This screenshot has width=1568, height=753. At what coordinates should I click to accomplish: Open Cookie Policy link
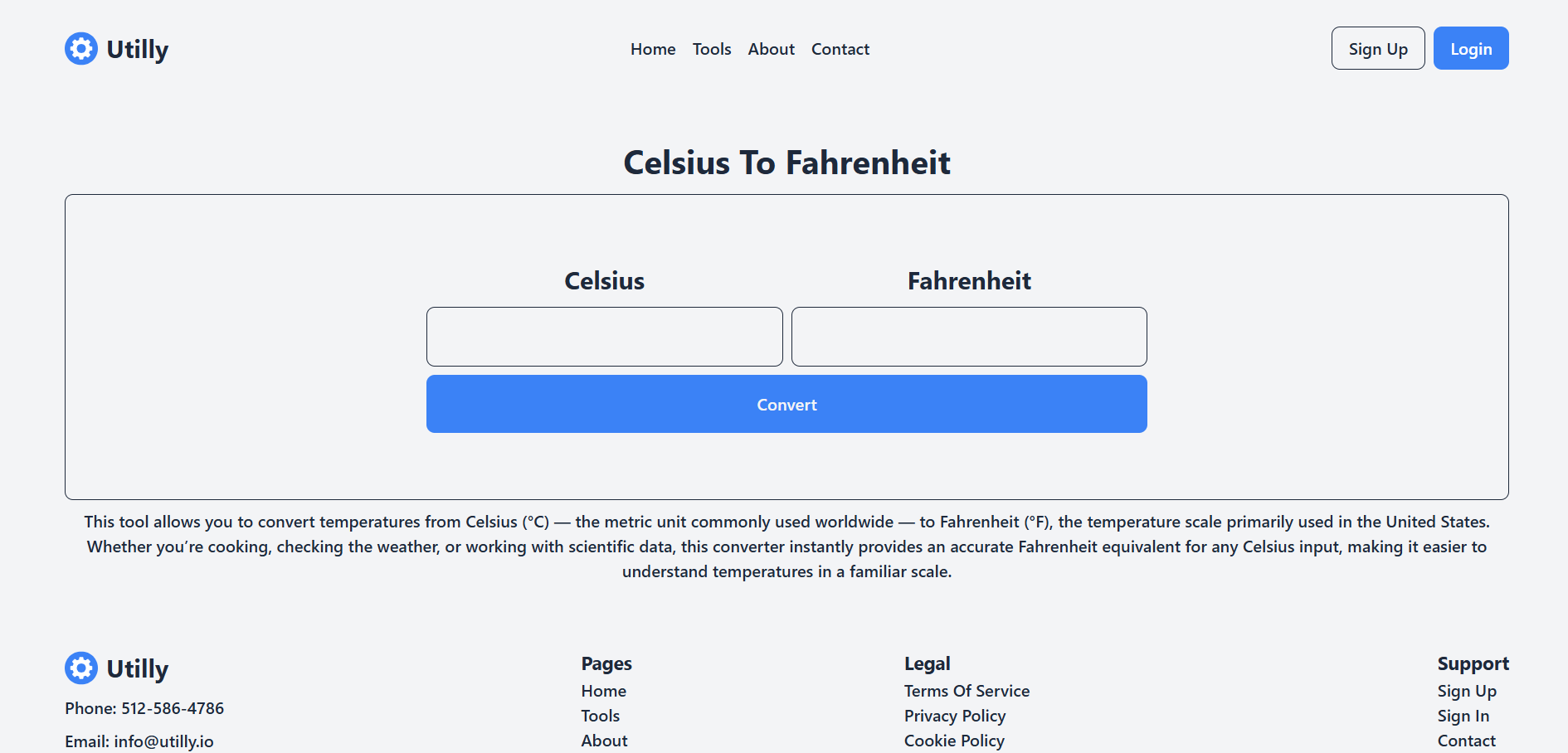[x=954, y=741]
